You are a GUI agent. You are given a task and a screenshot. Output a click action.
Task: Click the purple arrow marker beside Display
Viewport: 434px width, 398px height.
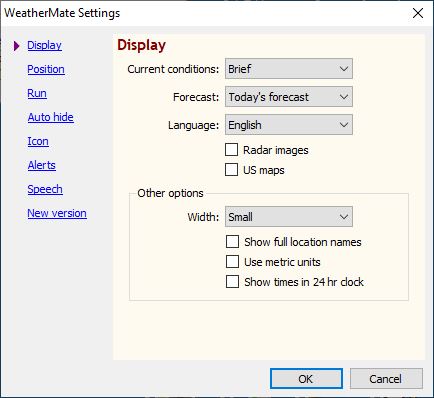[17, 46]
